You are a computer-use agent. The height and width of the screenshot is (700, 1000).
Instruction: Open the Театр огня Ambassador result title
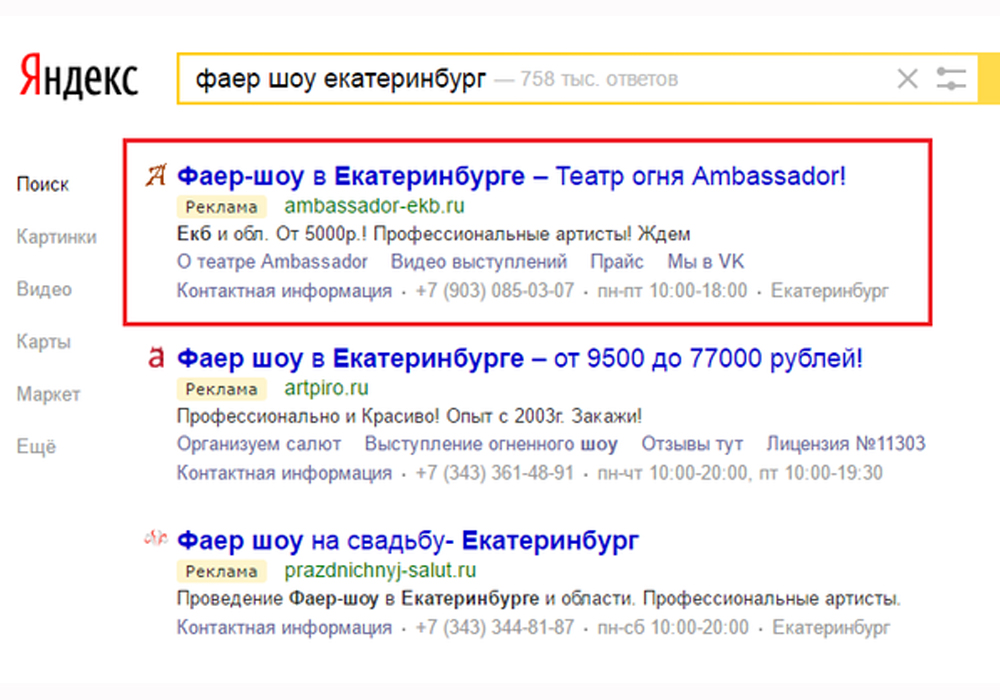[x=511, y=176]
